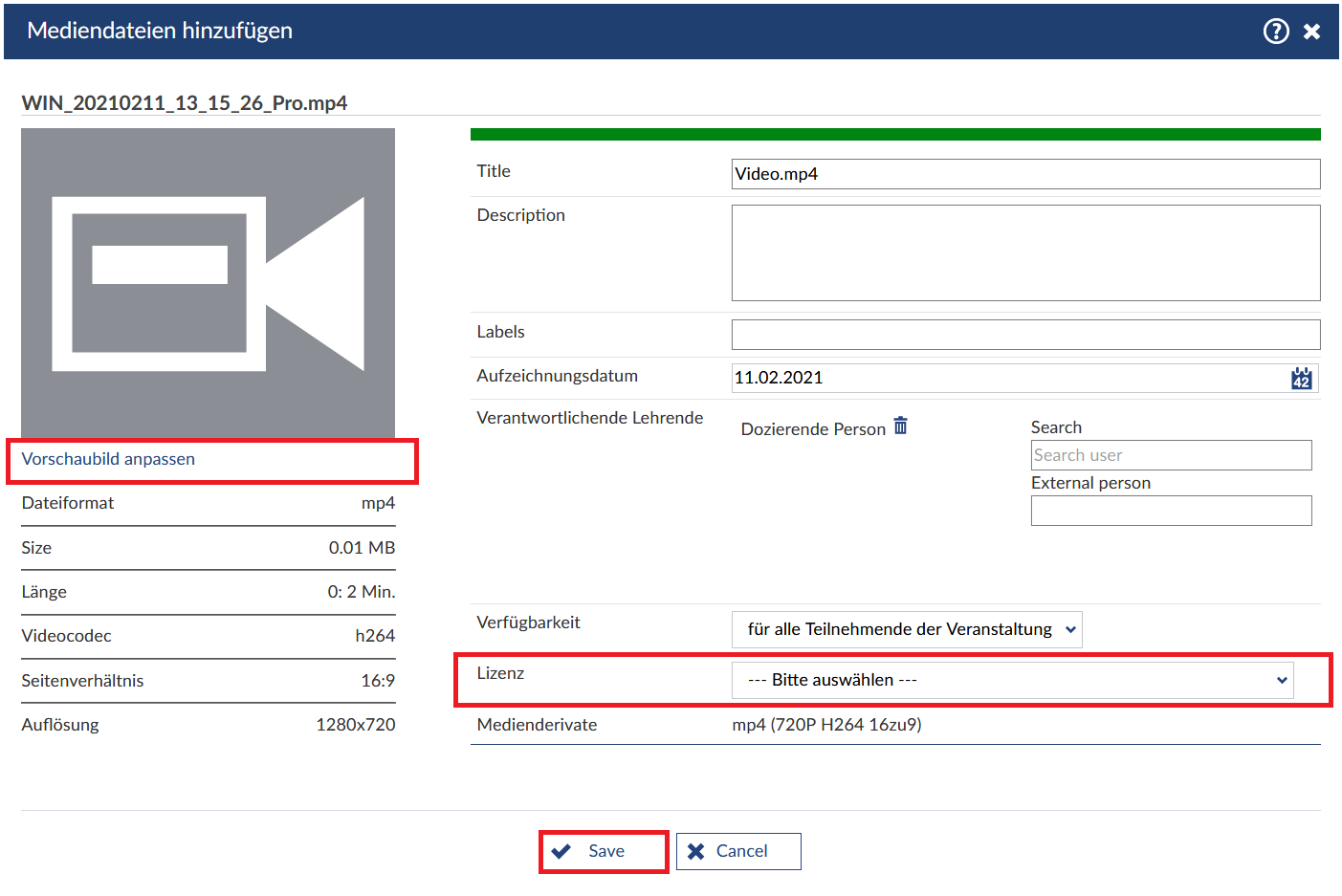Click the Labels input field
The image size is (1342, 896).
[x=1024, y=335]
